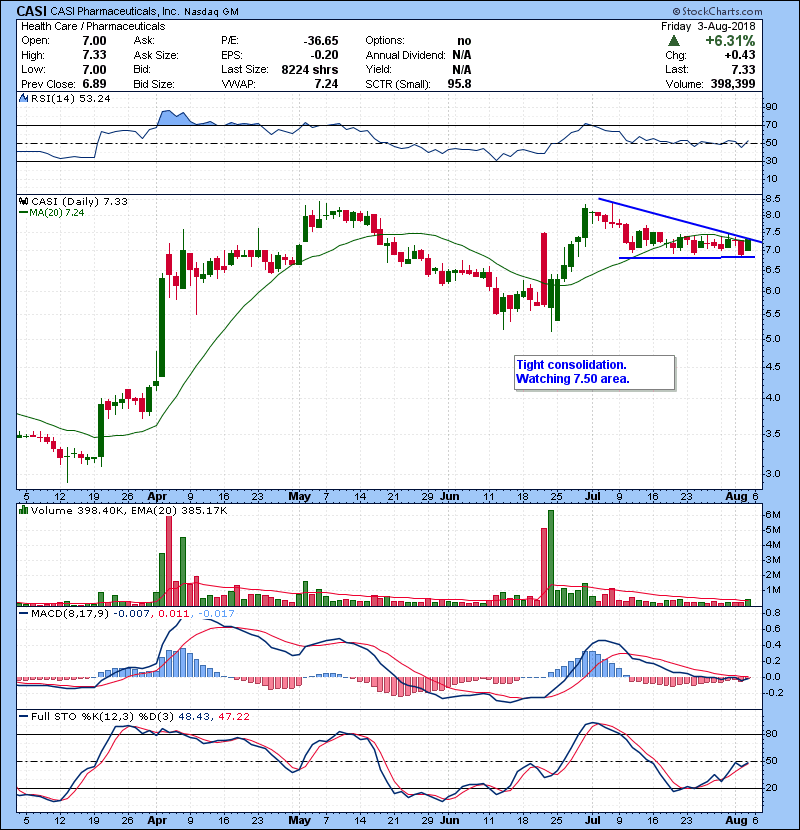Screen dimensions: 800x830
Task: Click the volume bars icon beside Volume label
Action: 23,510
